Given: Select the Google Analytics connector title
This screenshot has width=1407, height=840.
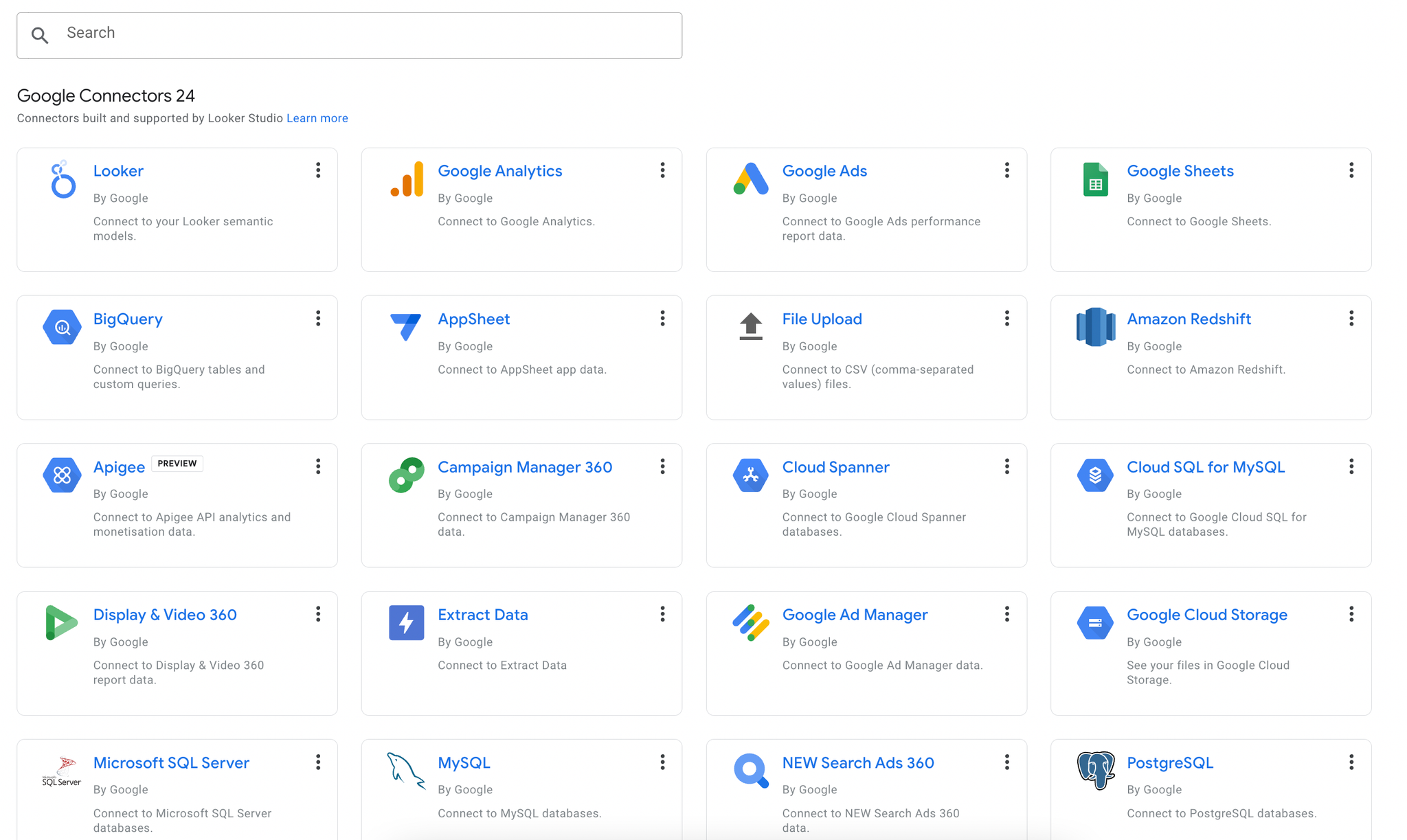Looking at the screenshot, I should click(x=500, y=171).
